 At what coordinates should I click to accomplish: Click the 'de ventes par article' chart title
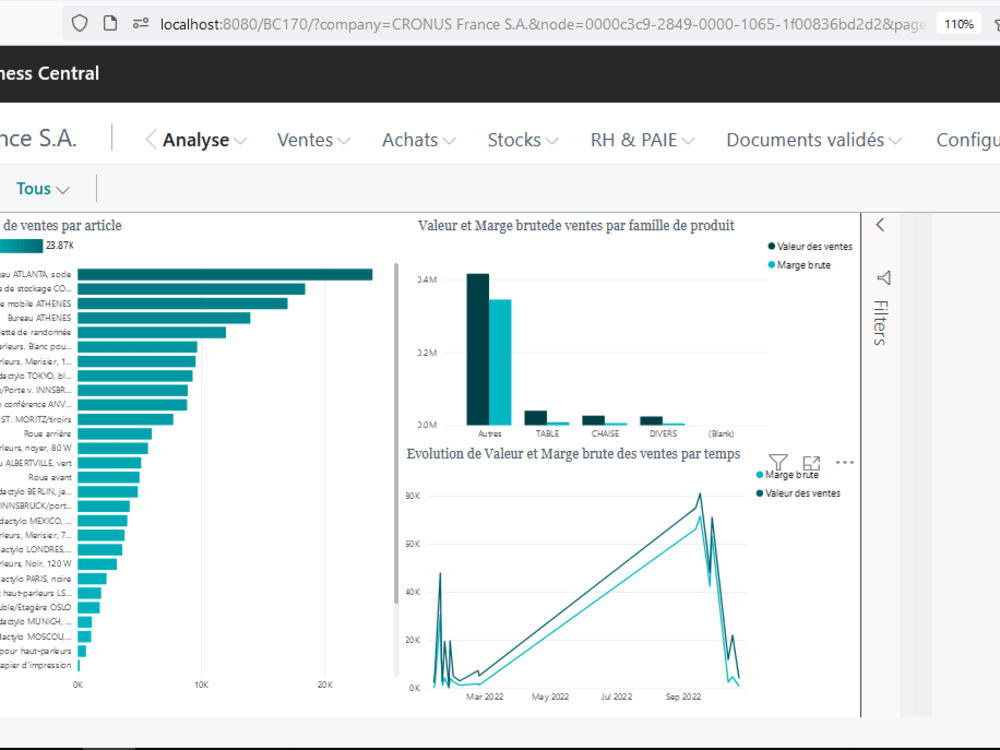tap(62, 226)
